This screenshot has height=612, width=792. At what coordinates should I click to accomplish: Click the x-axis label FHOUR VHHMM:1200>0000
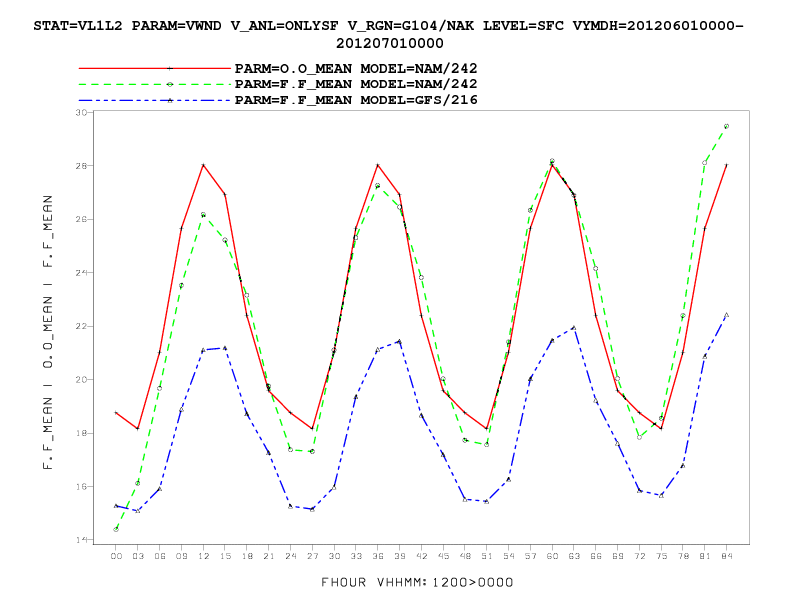(417, 582)
